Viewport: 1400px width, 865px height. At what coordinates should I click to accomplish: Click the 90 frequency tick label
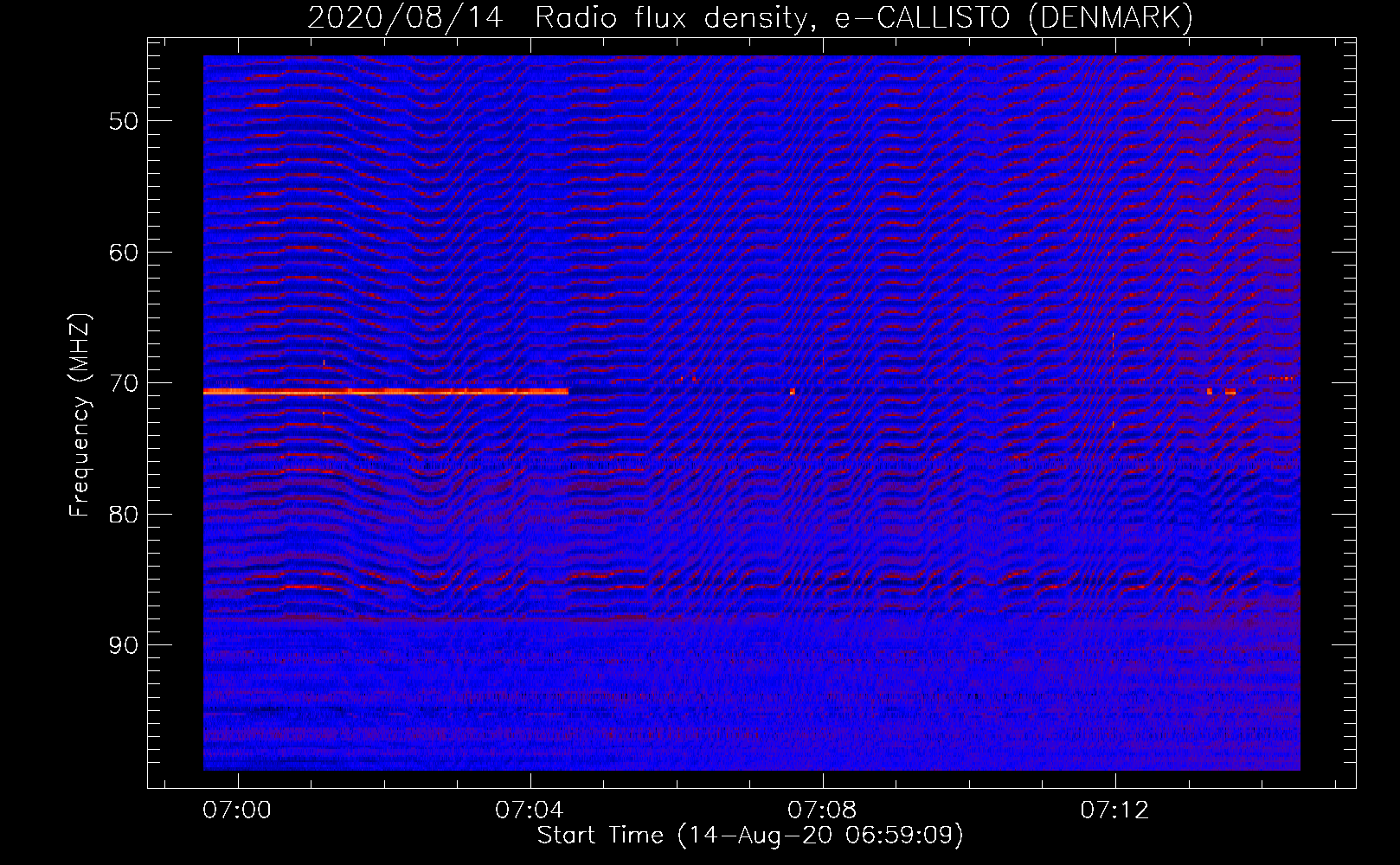pos(125,645)
